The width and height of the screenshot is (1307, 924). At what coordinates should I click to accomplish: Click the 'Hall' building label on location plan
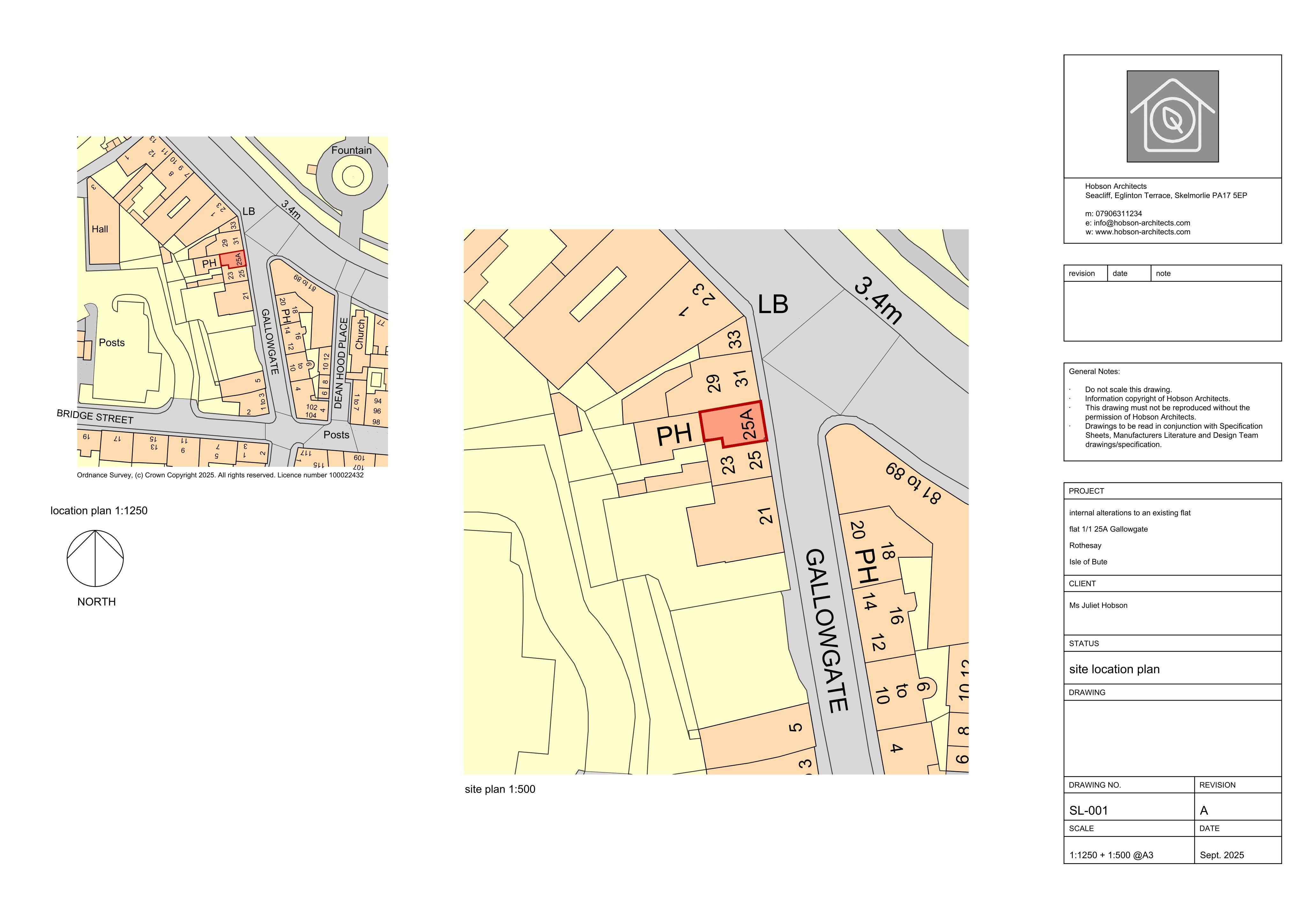pos(100,229)
